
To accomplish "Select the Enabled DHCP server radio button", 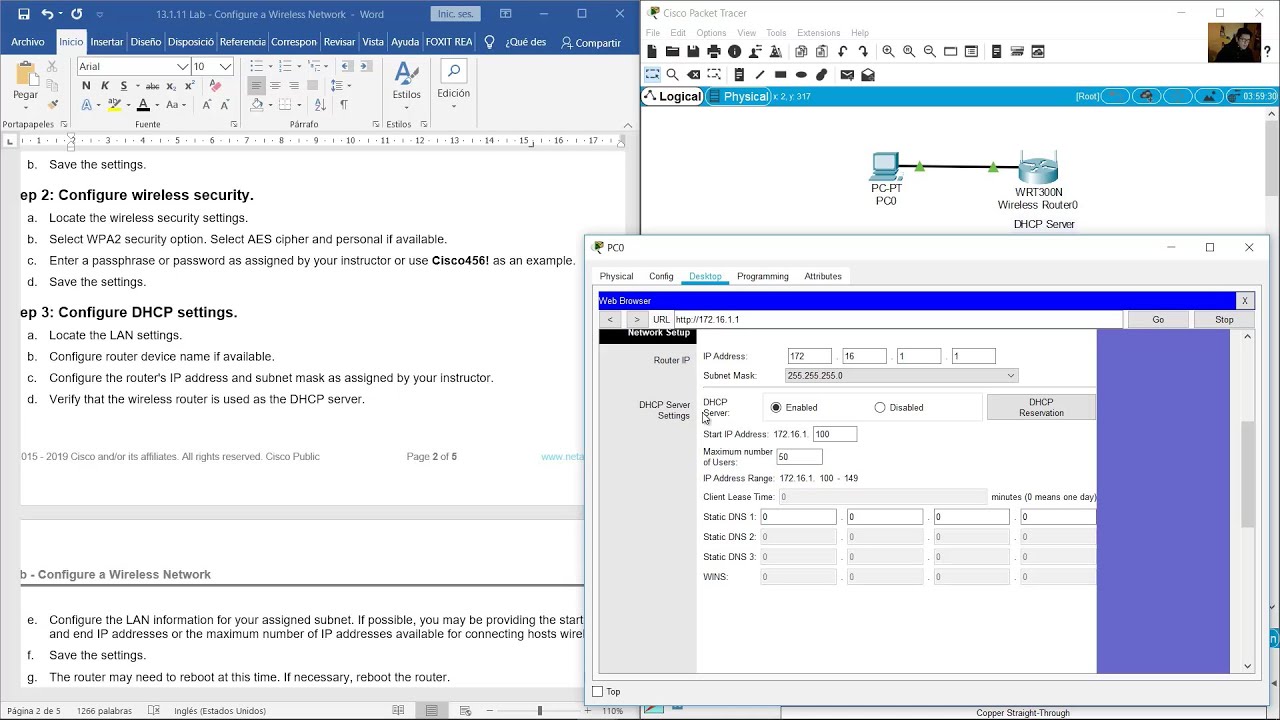I will coord(776,407).
